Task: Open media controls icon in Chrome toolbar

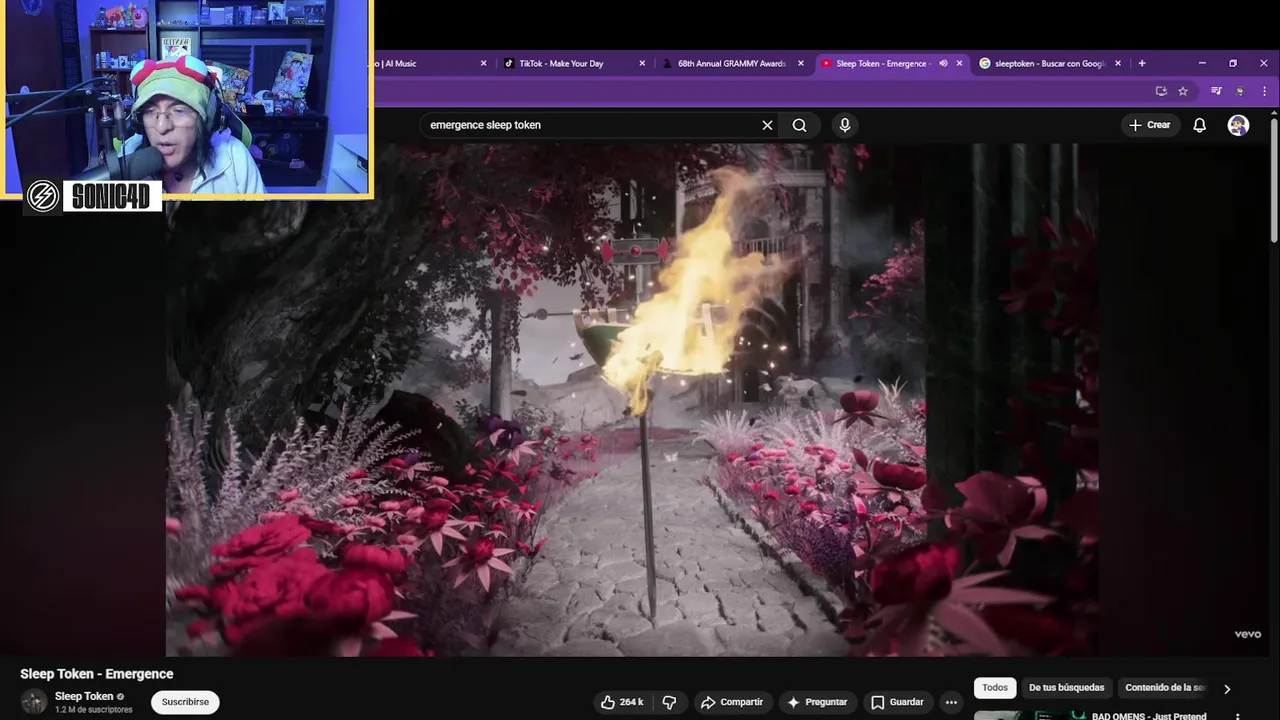Action: click(1216, 91)
